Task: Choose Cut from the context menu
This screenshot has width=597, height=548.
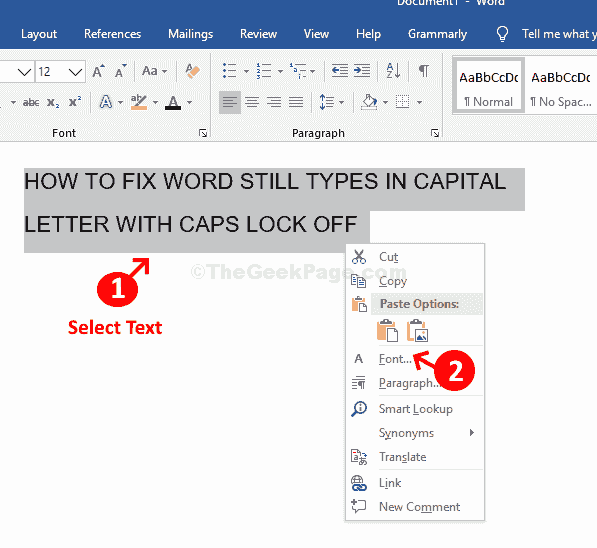Action: tap(415, 257)
